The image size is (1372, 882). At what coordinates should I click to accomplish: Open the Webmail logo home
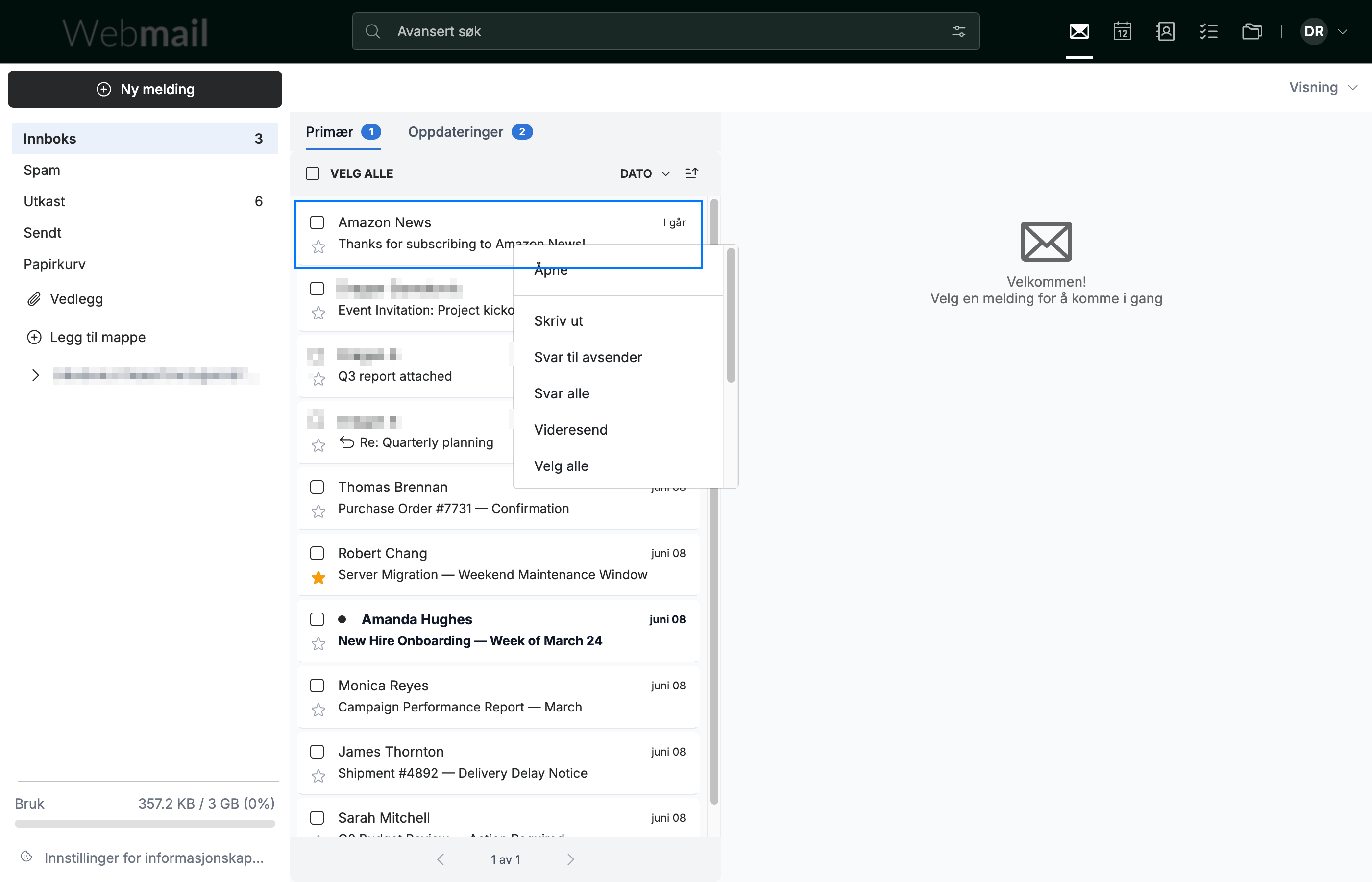point(135,32)
